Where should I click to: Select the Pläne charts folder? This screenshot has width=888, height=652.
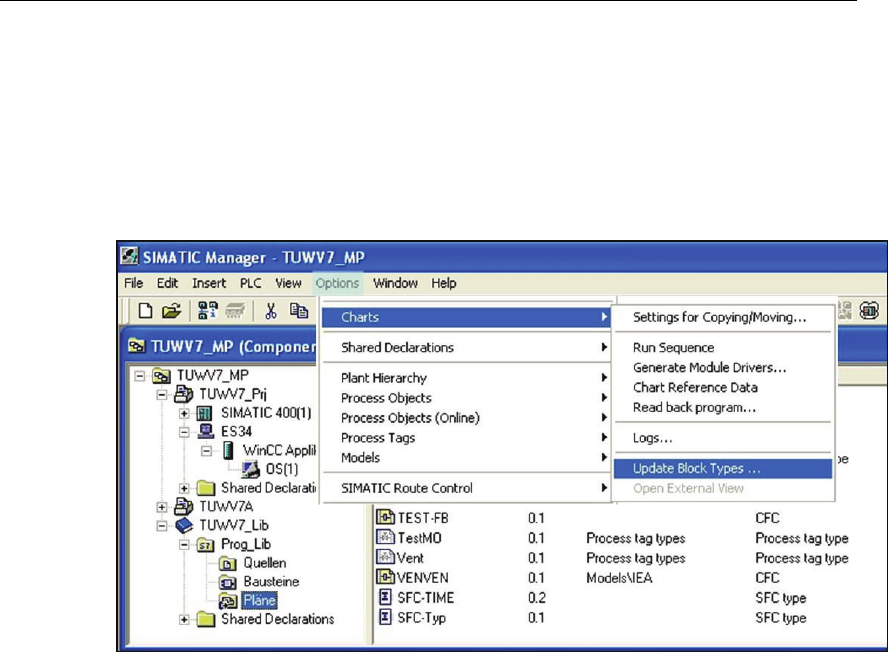coord(259,600)
